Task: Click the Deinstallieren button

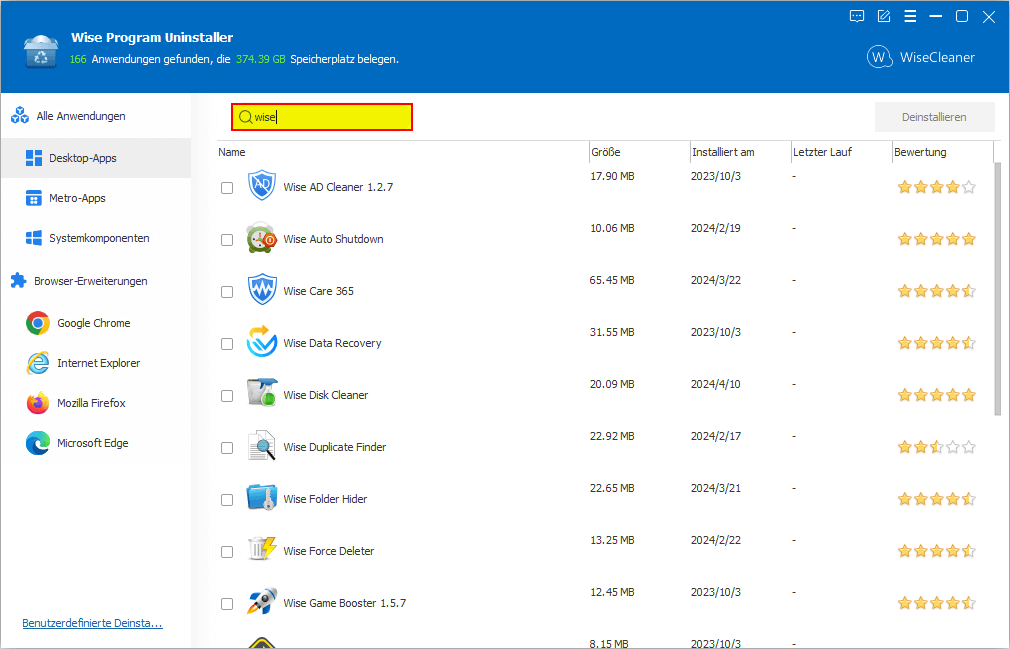Action: click(934, 117)
